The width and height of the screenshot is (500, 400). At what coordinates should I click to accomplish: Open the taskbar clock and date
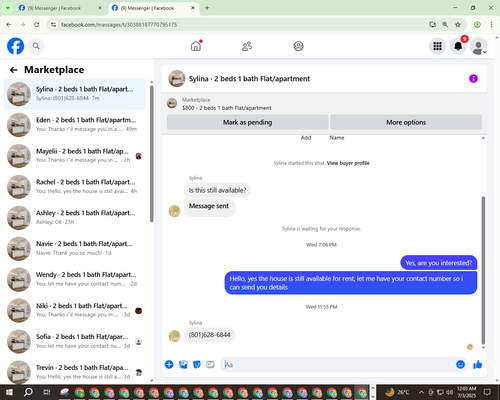click(467, 392)
